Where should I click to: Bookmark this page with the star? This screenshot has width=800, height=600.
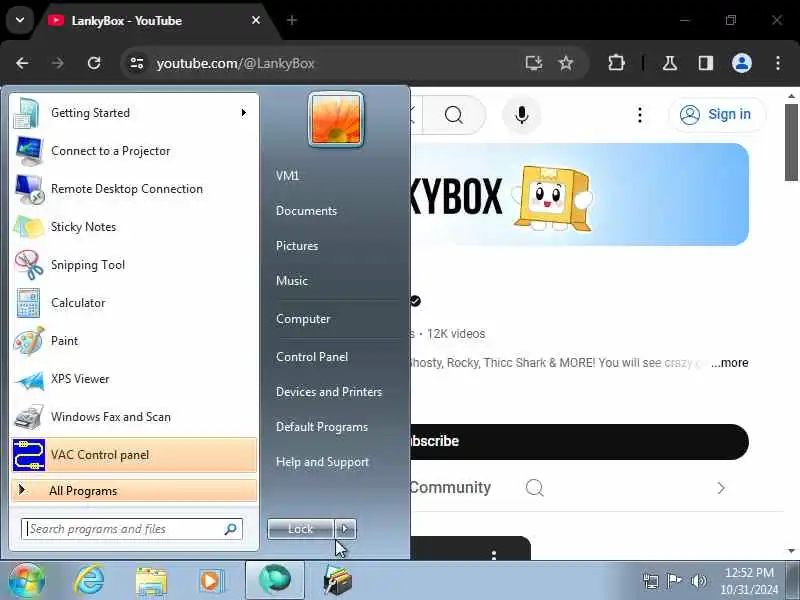click(566, 63)
